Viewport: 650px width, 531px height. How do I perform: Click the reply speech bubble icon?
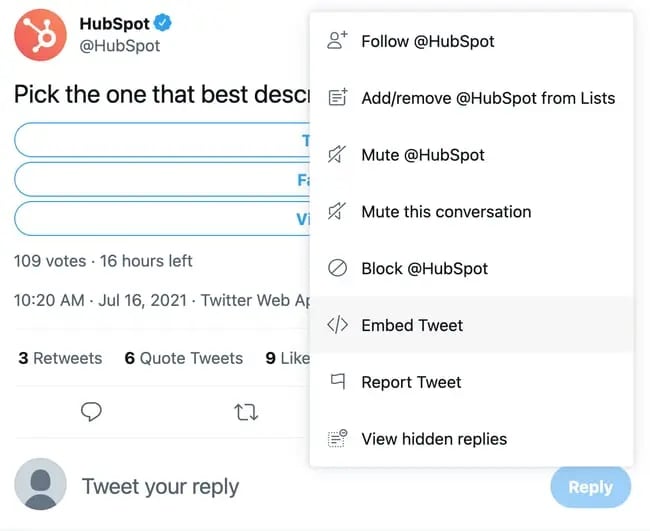92,411
